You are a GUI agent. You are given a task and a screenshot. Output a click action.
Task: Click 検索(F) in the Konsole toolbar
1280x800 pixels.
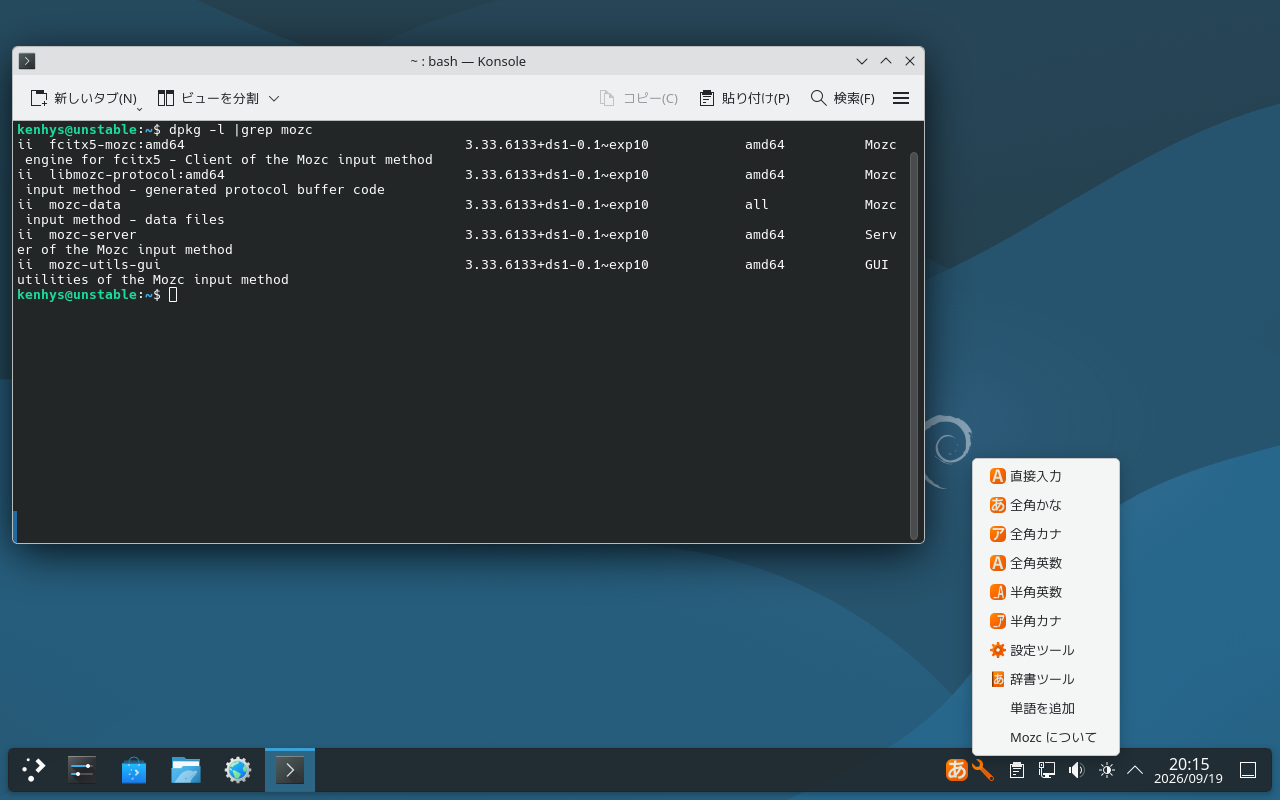(842, 98)
